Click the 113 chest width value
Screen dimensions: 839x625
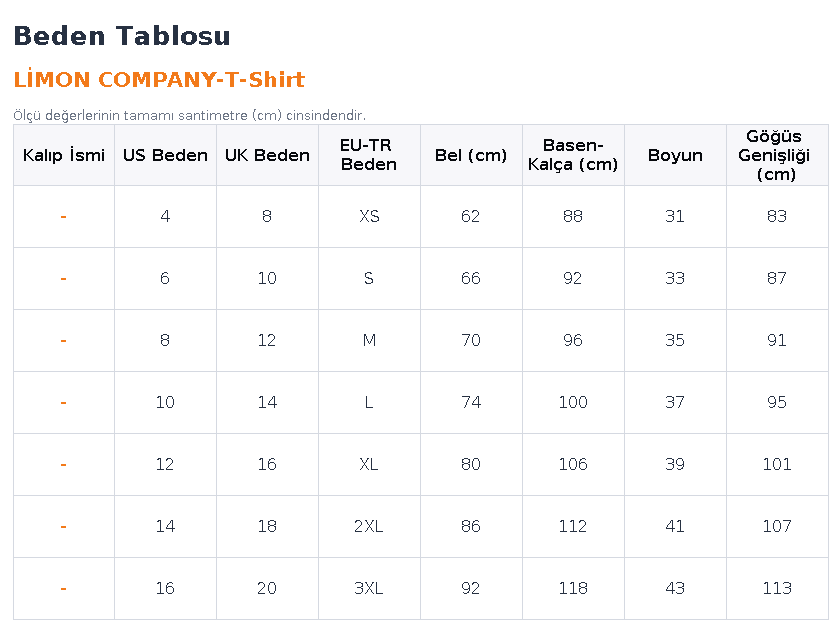point(777,589)
